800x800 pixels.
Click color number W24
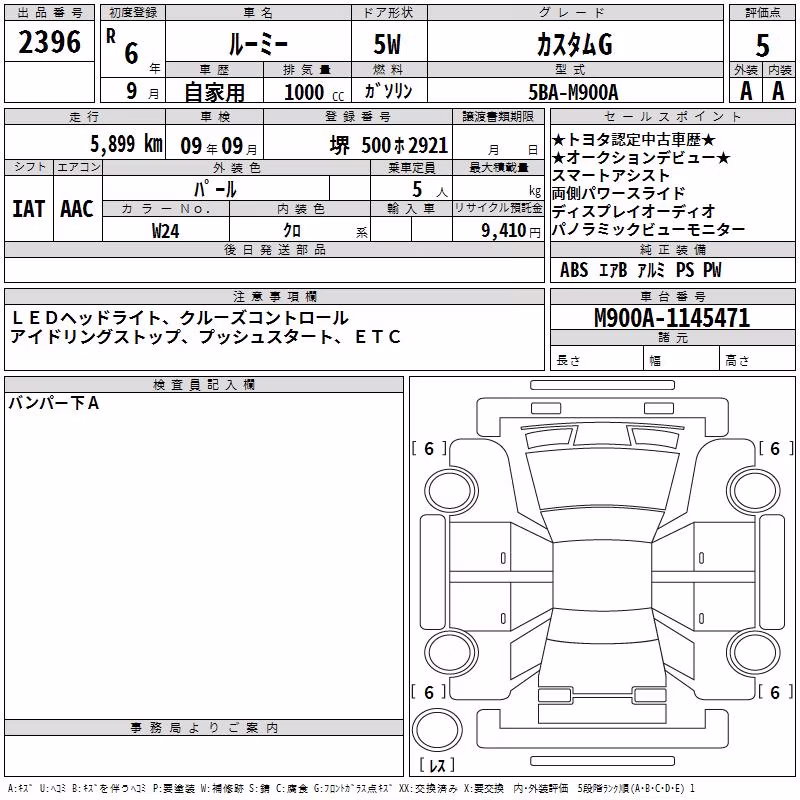coord(166,231)
